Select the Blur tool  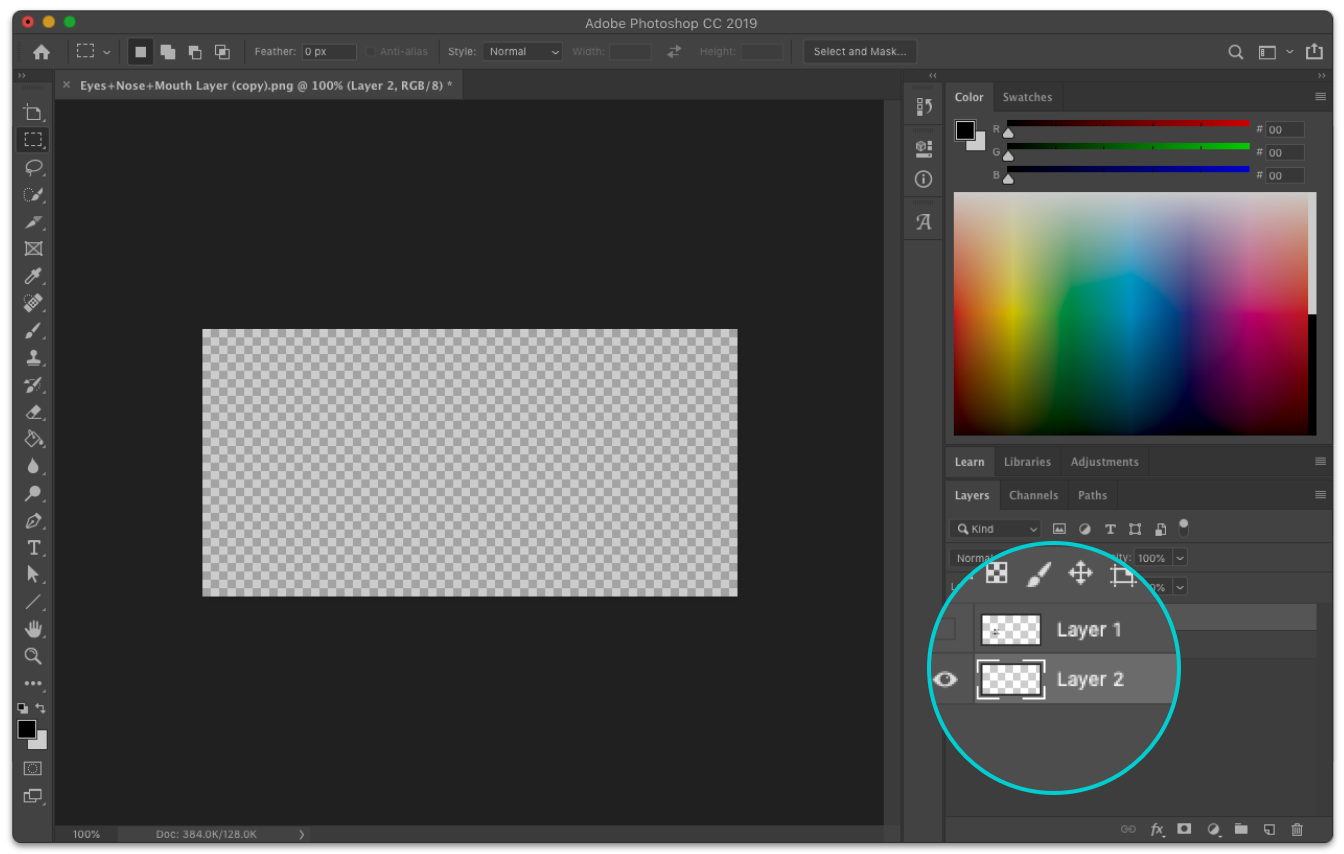(x=33, y=466)
